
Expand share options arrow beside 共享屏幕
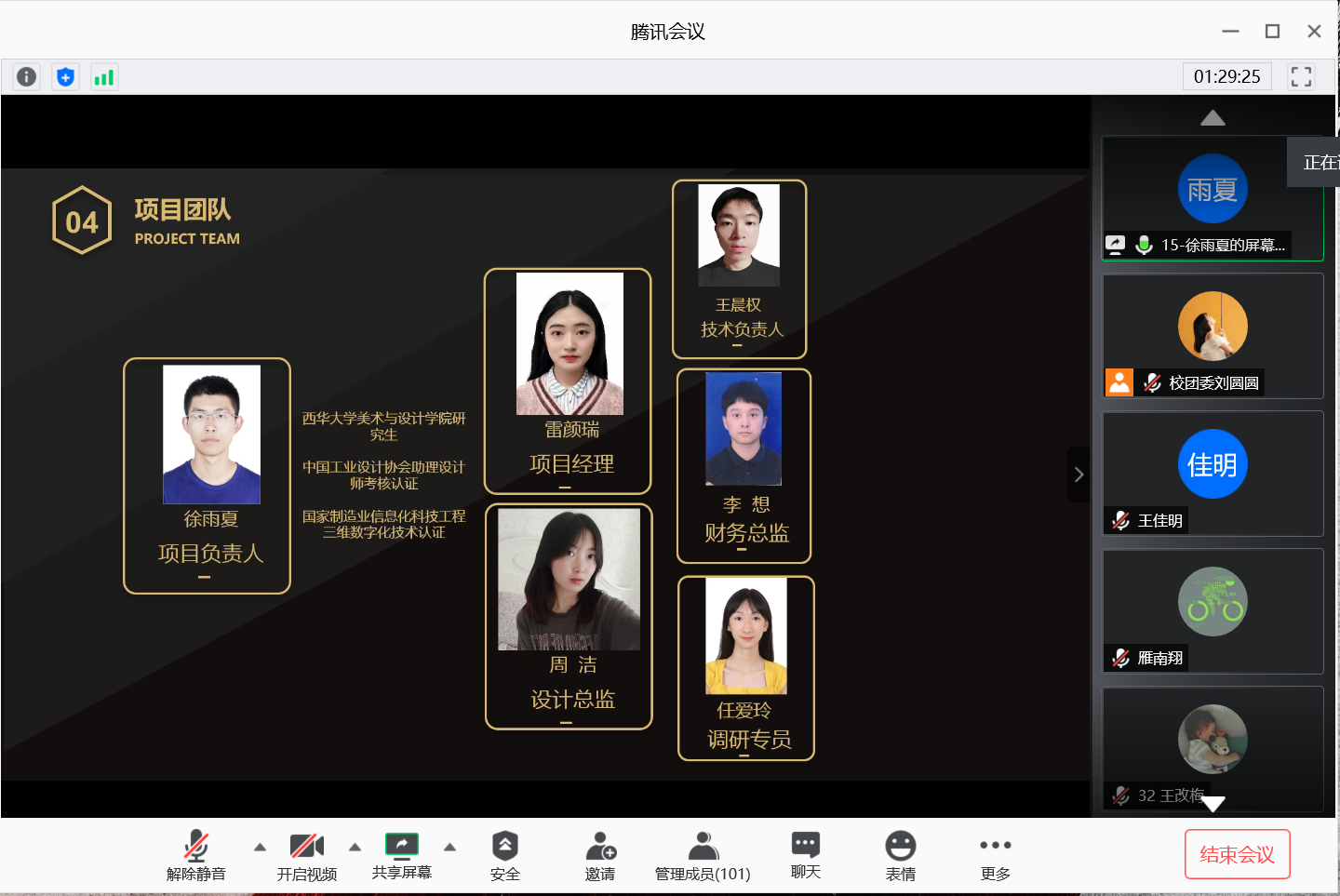449,847
